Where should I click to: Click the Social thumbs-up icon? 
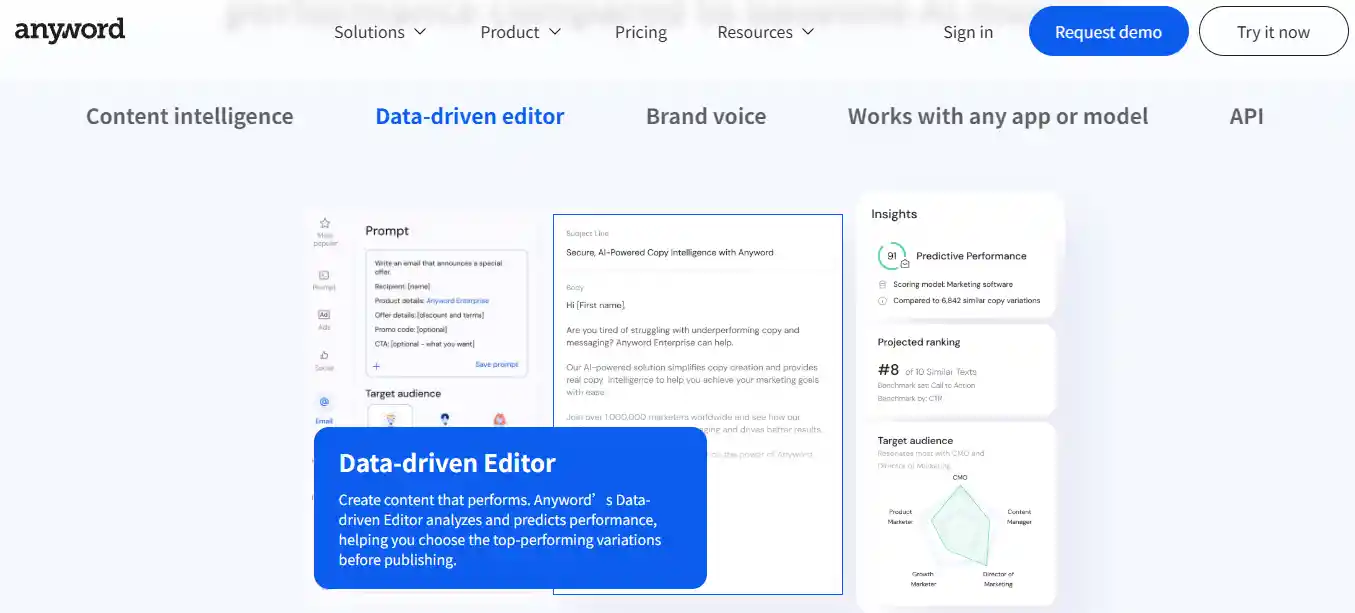pyautogui.click(x=324, y=355)
